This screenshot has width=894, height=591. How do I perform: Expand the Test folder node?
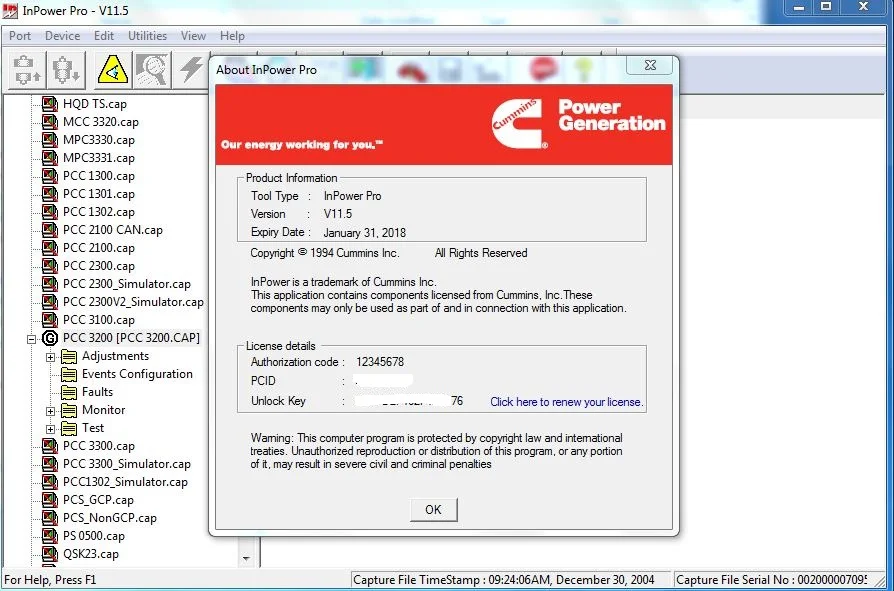[x=50, y=429]
